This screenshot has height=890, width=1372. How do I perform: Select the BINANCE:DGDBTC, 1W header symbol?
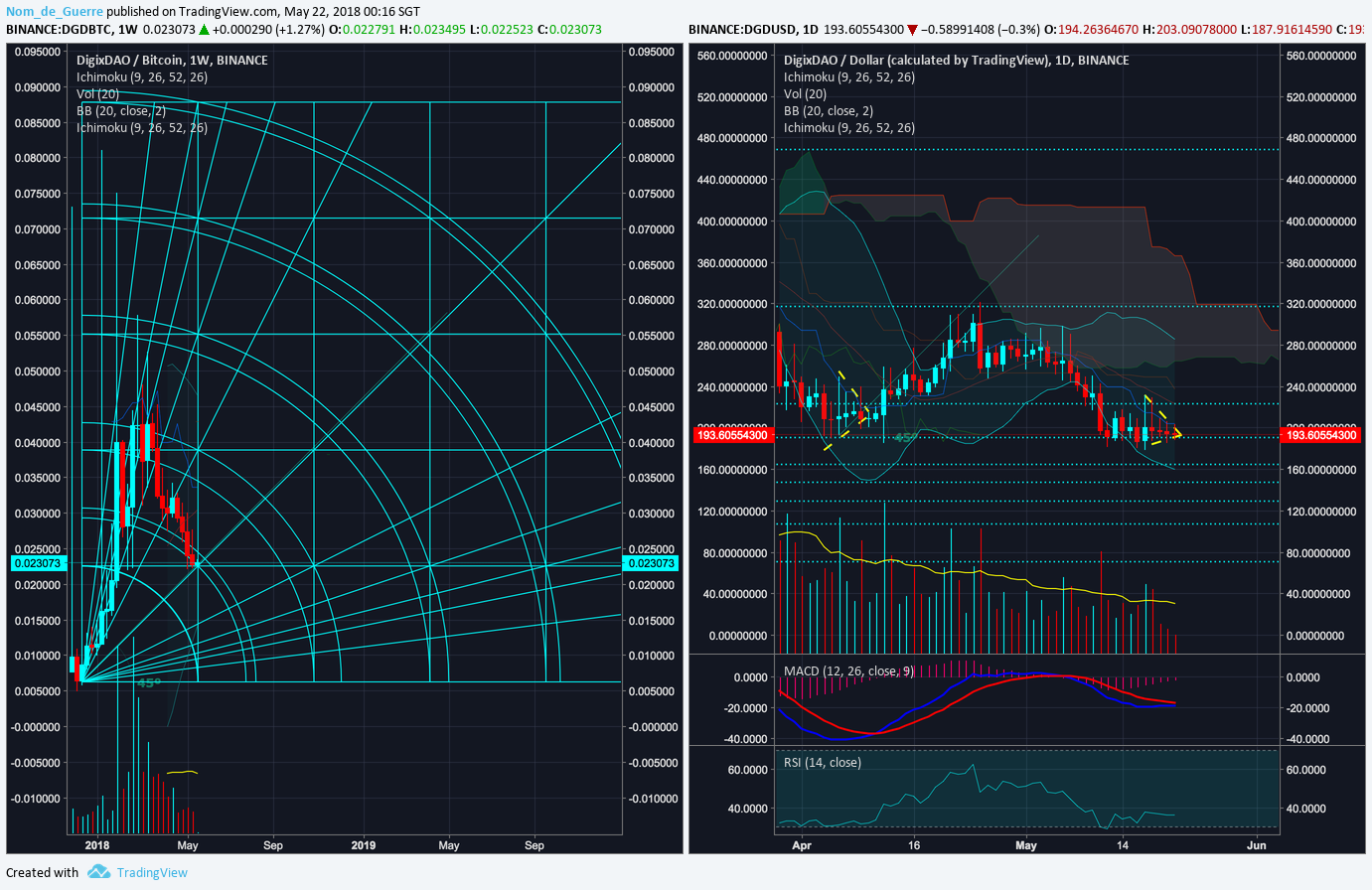coord(72,30)
